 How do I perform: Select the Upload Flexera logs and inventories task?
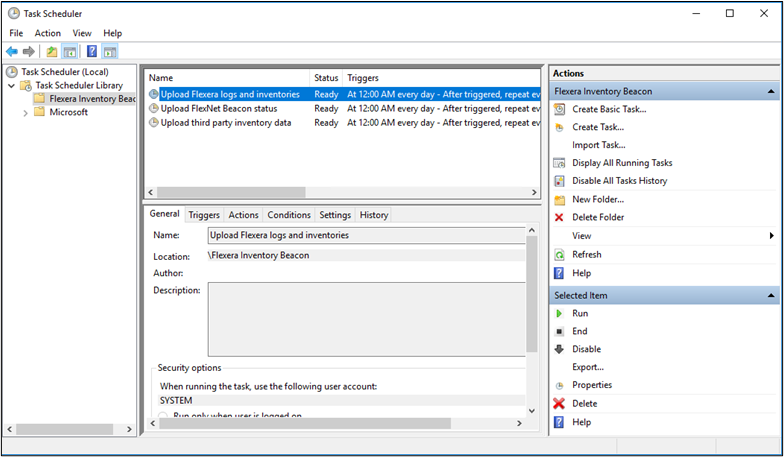tap(344, 94)
